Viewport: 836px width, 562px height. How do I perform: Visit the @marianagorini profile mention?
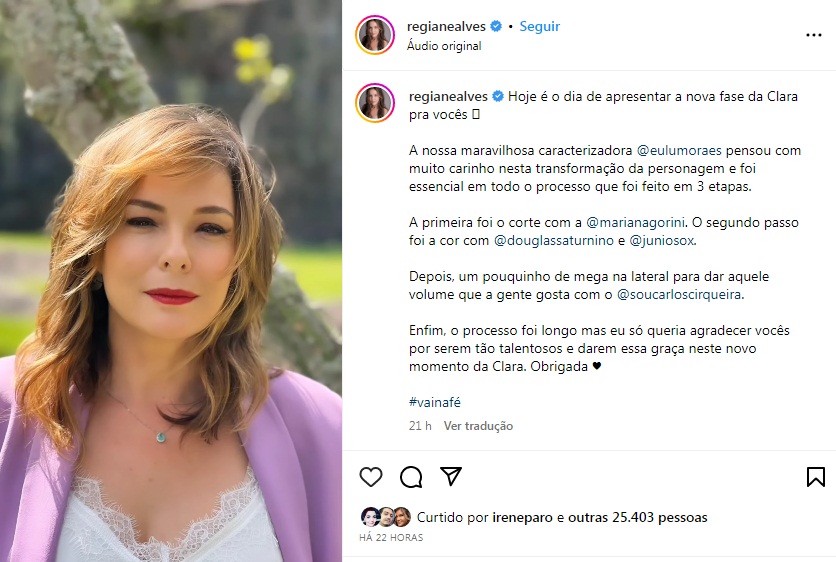pyautogui.click(x=641, y=223)
